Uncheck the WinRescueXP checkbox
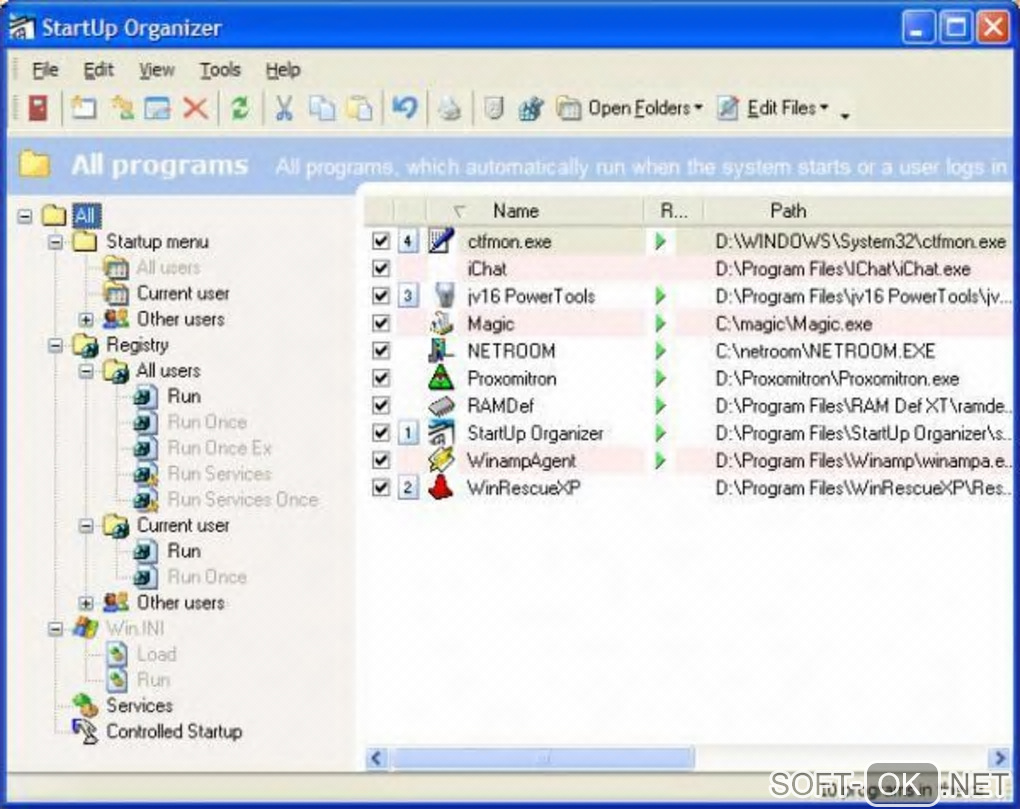This screenshot has width=1020, height=809. 381,487
